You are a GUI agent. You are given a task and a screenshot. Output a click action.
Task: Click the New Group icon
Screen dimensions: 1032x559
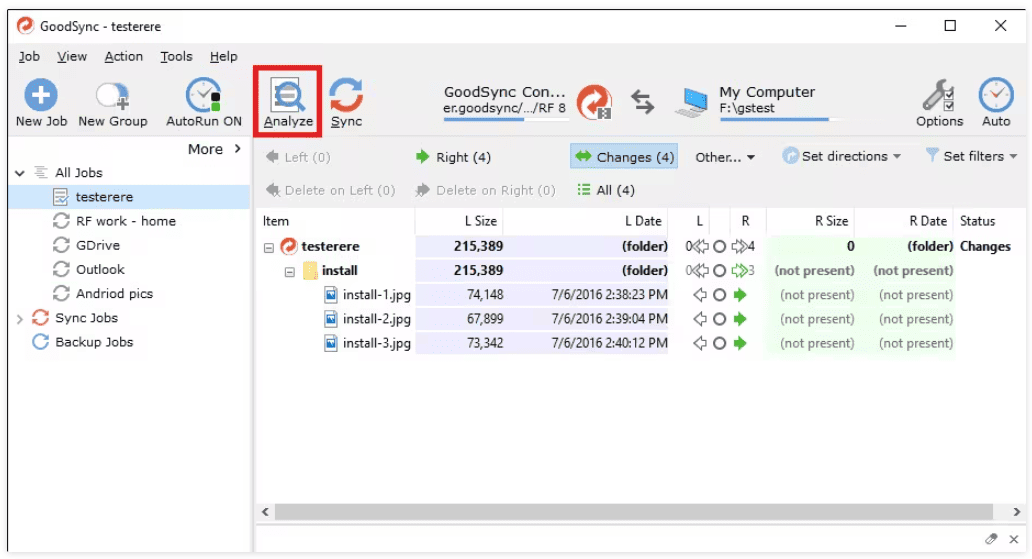coord(113,96)
